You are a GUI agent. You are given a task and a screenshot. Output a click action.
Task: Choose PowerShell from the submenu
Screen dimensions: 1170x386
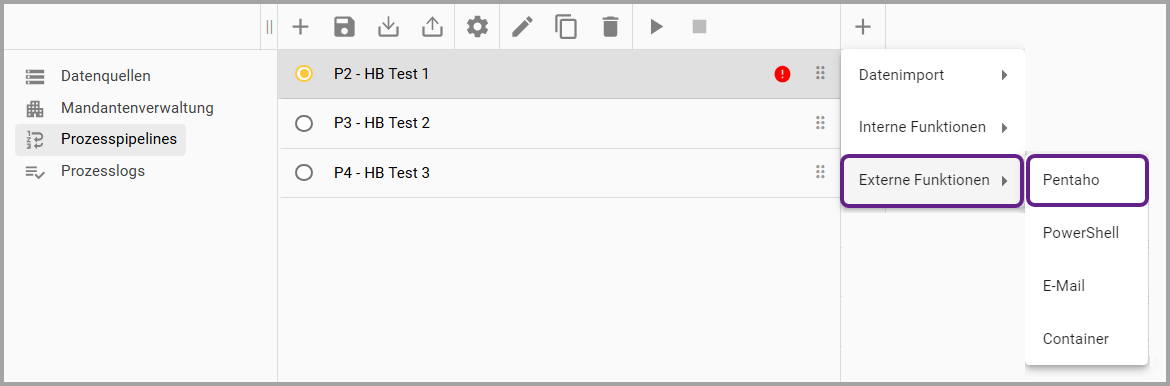[x=1086, y=233]
